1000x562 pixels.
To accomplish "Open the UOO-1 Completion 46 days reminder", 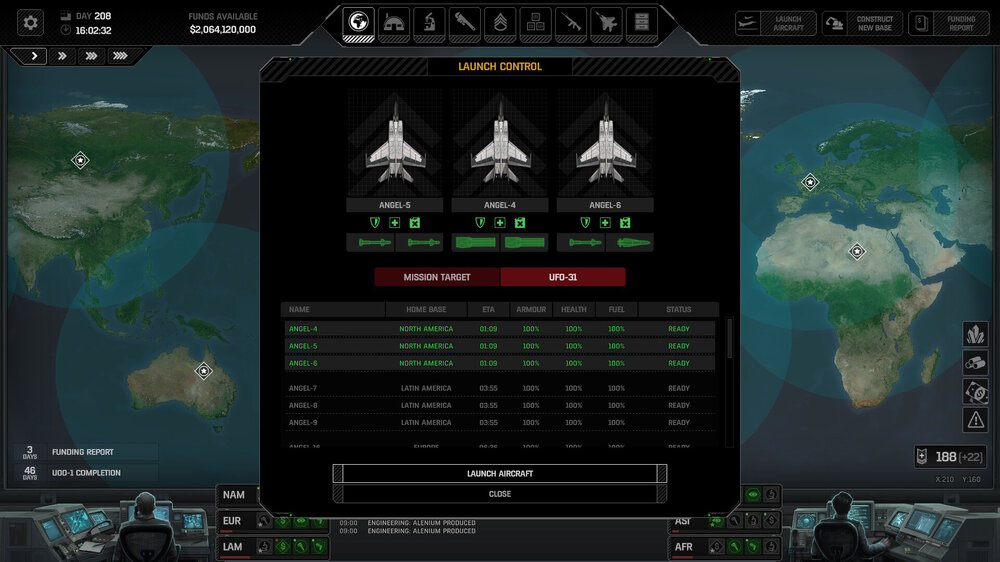I will click(x=86, y=473).
